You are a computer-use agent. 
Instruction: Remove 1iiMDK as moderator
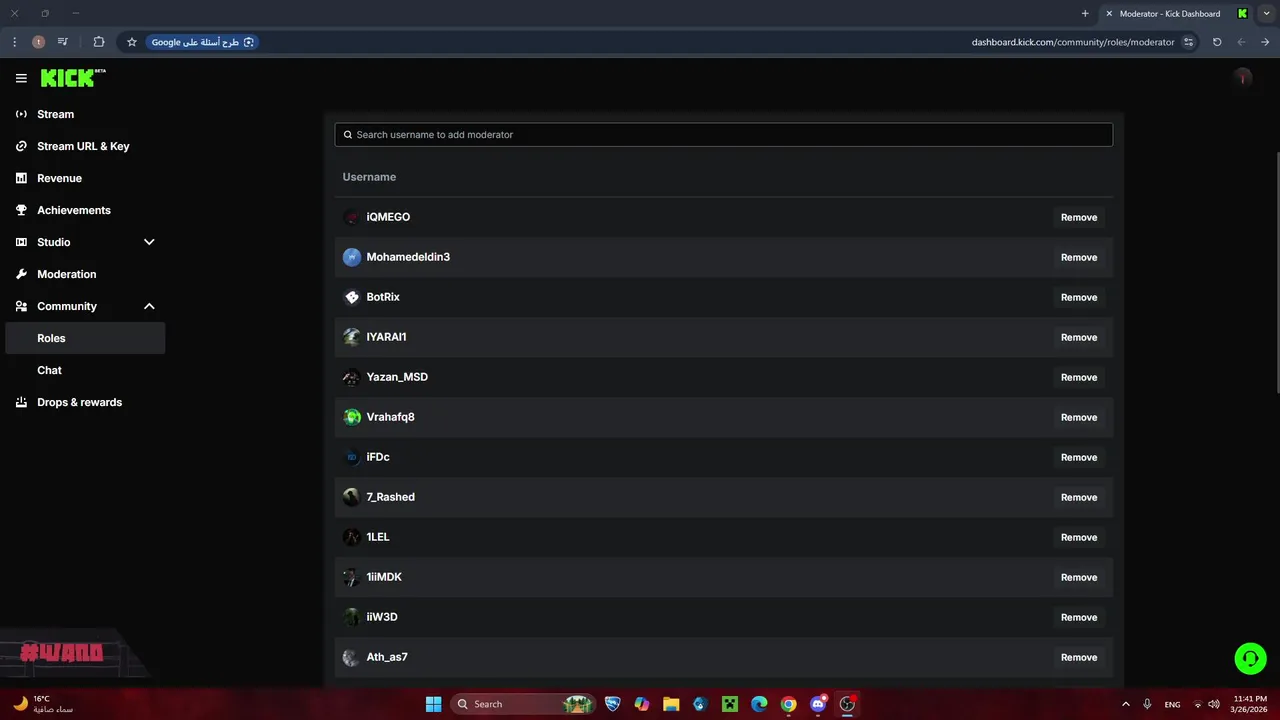click(1079, 577)
